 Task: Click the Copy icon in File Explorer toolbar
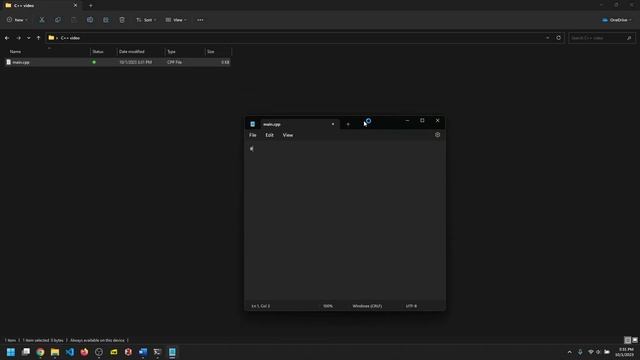tap(58, 20)
